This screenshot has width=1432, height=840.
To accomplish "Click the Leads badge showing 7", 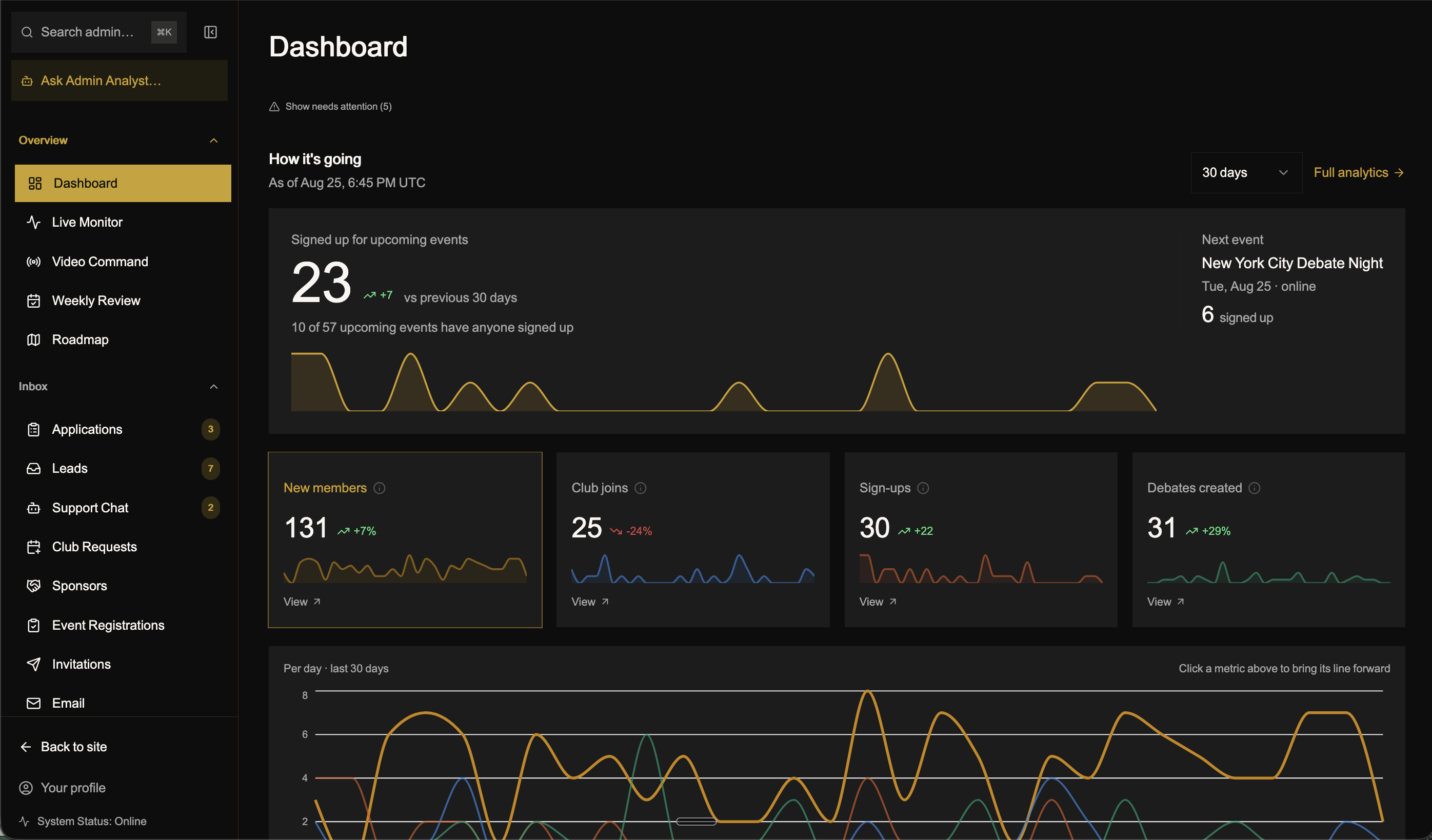I will (210, 468).
